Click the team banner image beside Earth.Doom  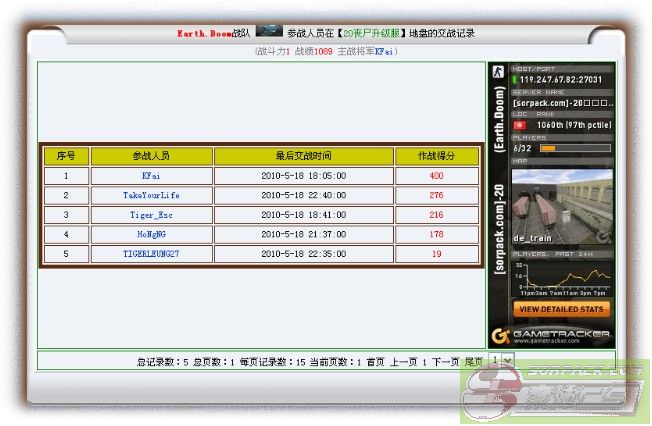(267, 32)
